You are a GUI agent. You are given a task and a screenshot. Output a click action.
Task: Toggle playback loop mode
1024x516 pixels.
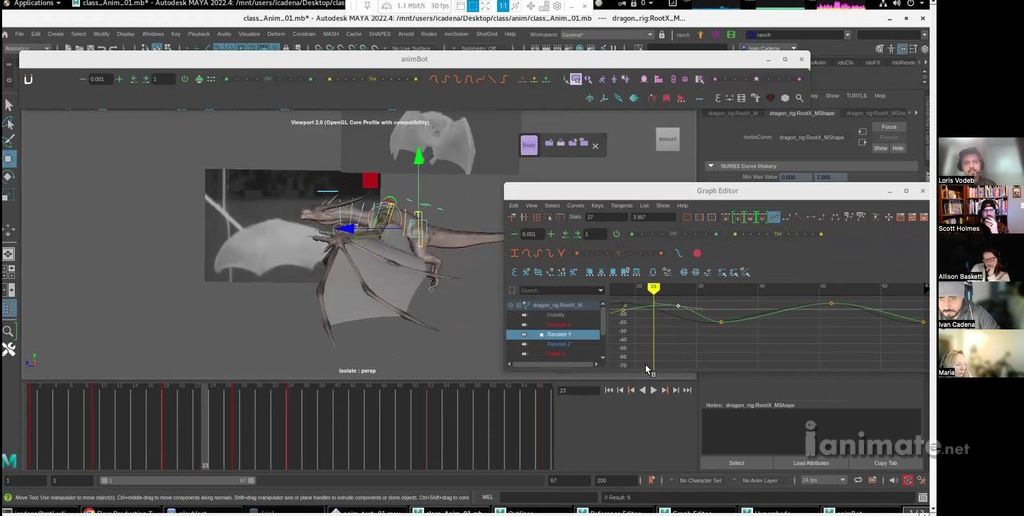pos(858,480)
